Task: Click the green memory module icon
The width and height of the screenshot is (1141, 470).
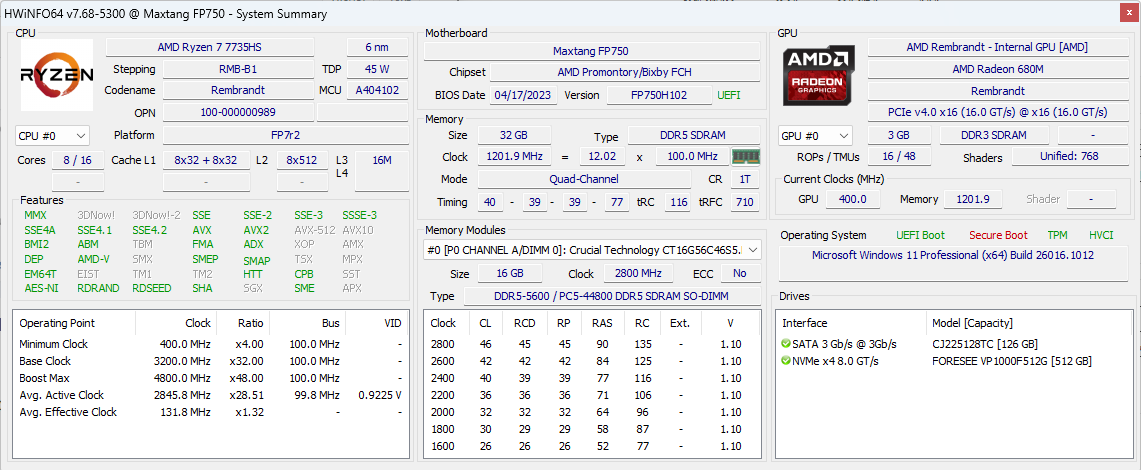Action: [x=745, y=156]
